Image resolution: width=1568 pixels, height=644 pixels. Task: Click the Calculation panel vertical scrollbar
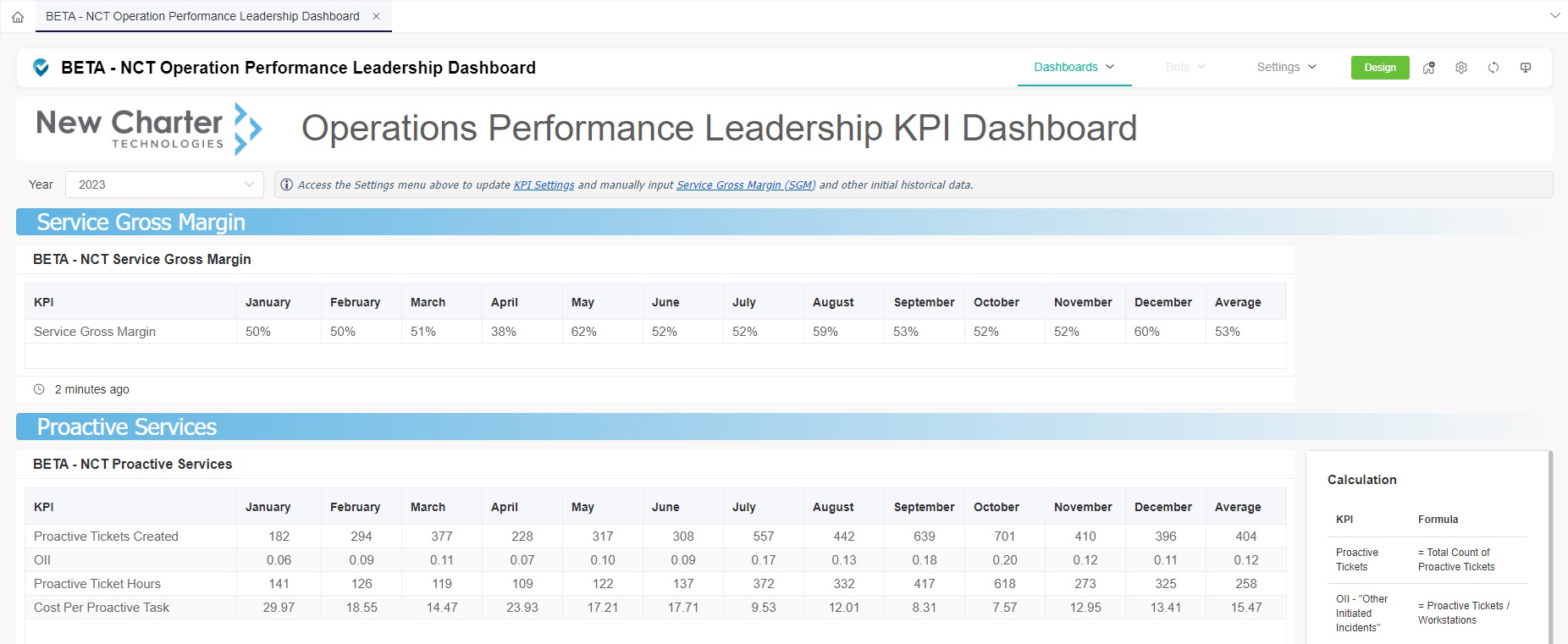1550,547
